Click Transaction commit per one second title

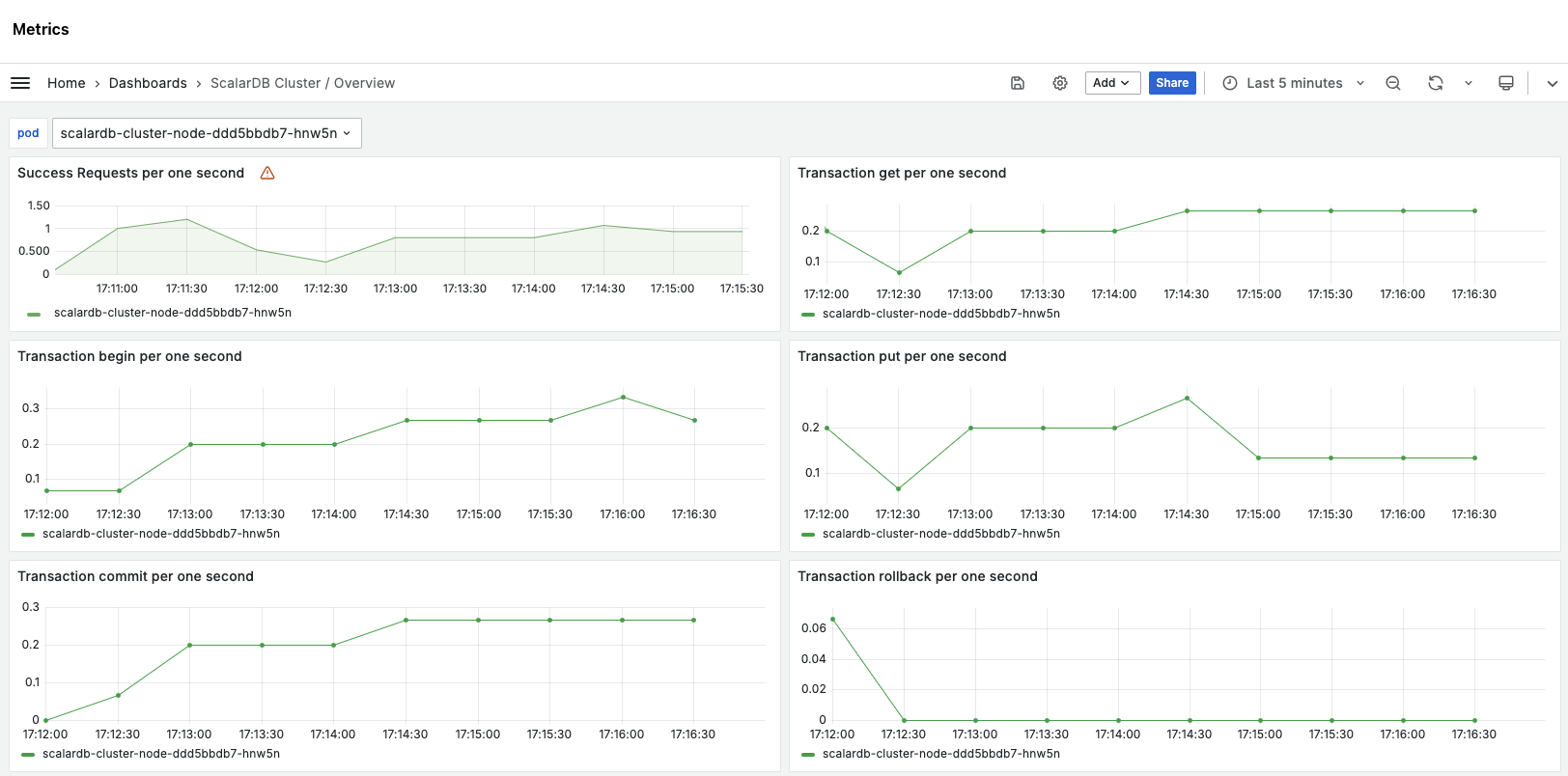click(x=135, y=576)
